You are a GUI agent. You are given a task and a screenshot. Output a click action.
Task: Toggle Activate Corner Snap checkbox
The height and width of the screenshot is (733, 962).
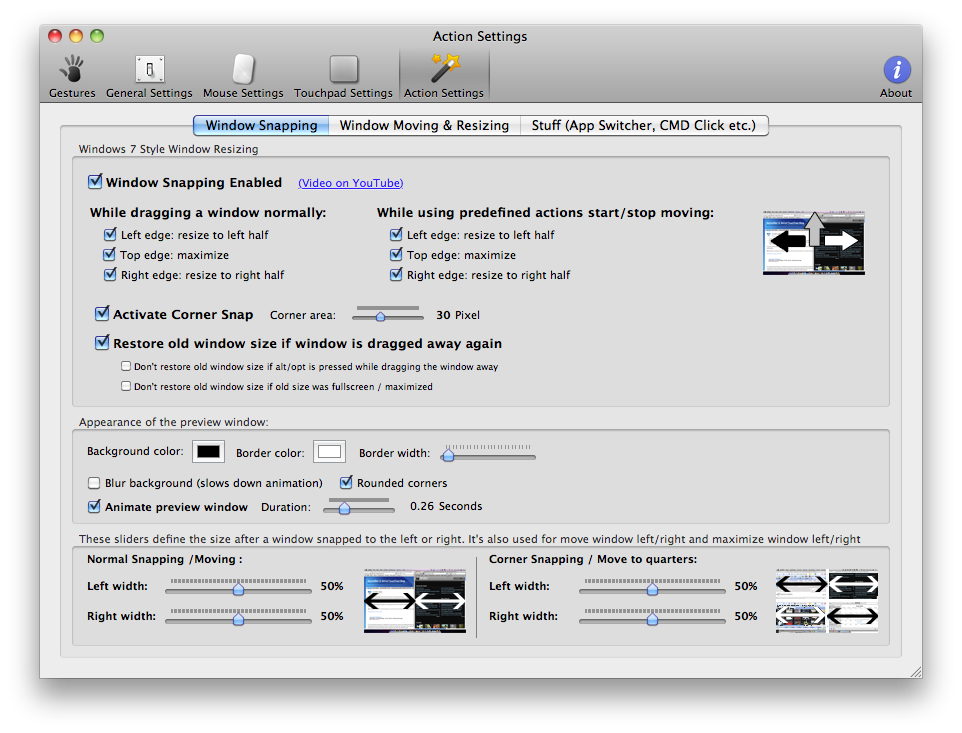(x=102, y=314)
